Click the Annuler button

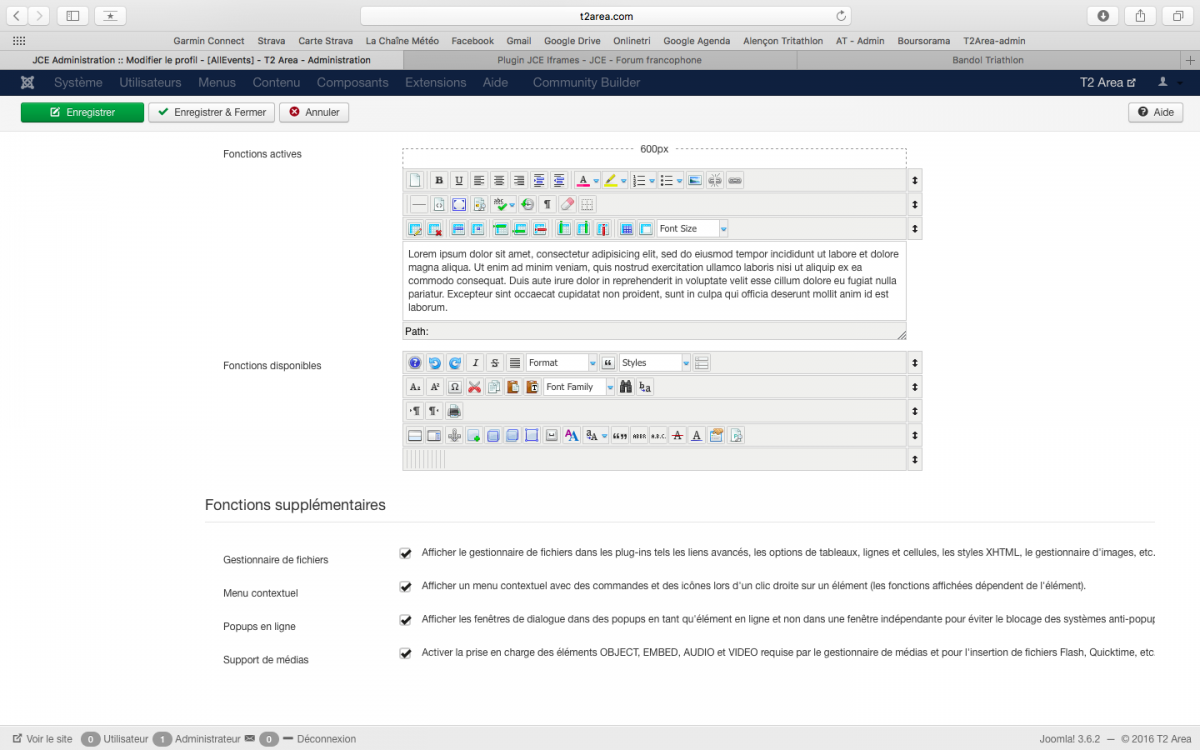pyautogui.click(x=314, y=112)
